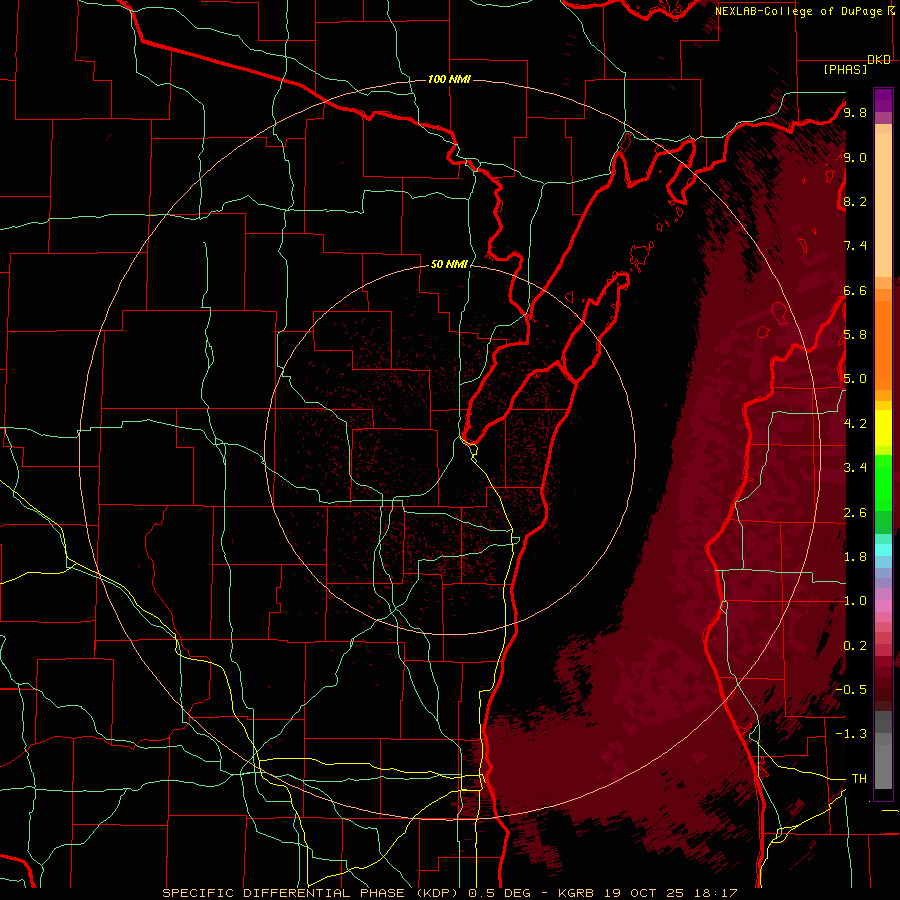Click the 9.0 scale value
This screenshot has height=900, width=900.
[855, 158]
